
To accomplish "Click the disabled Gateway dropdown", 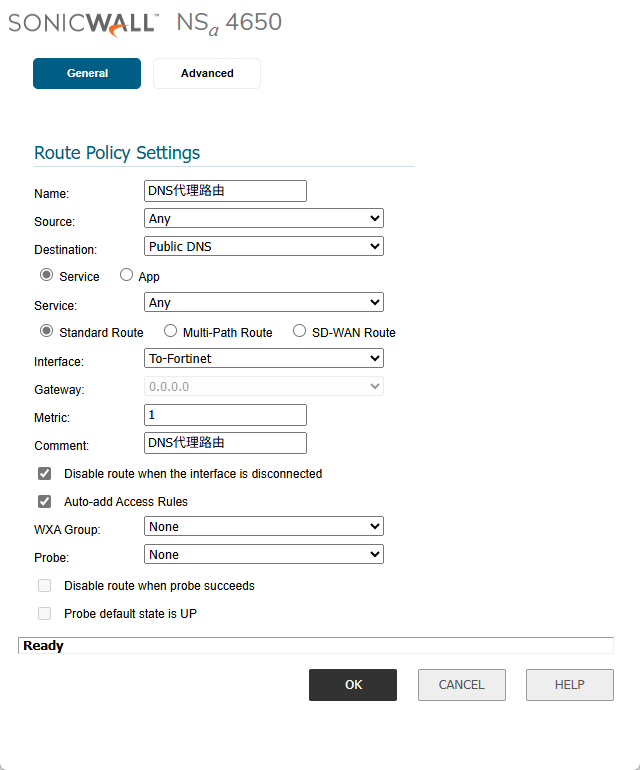I will coord(264,386).
